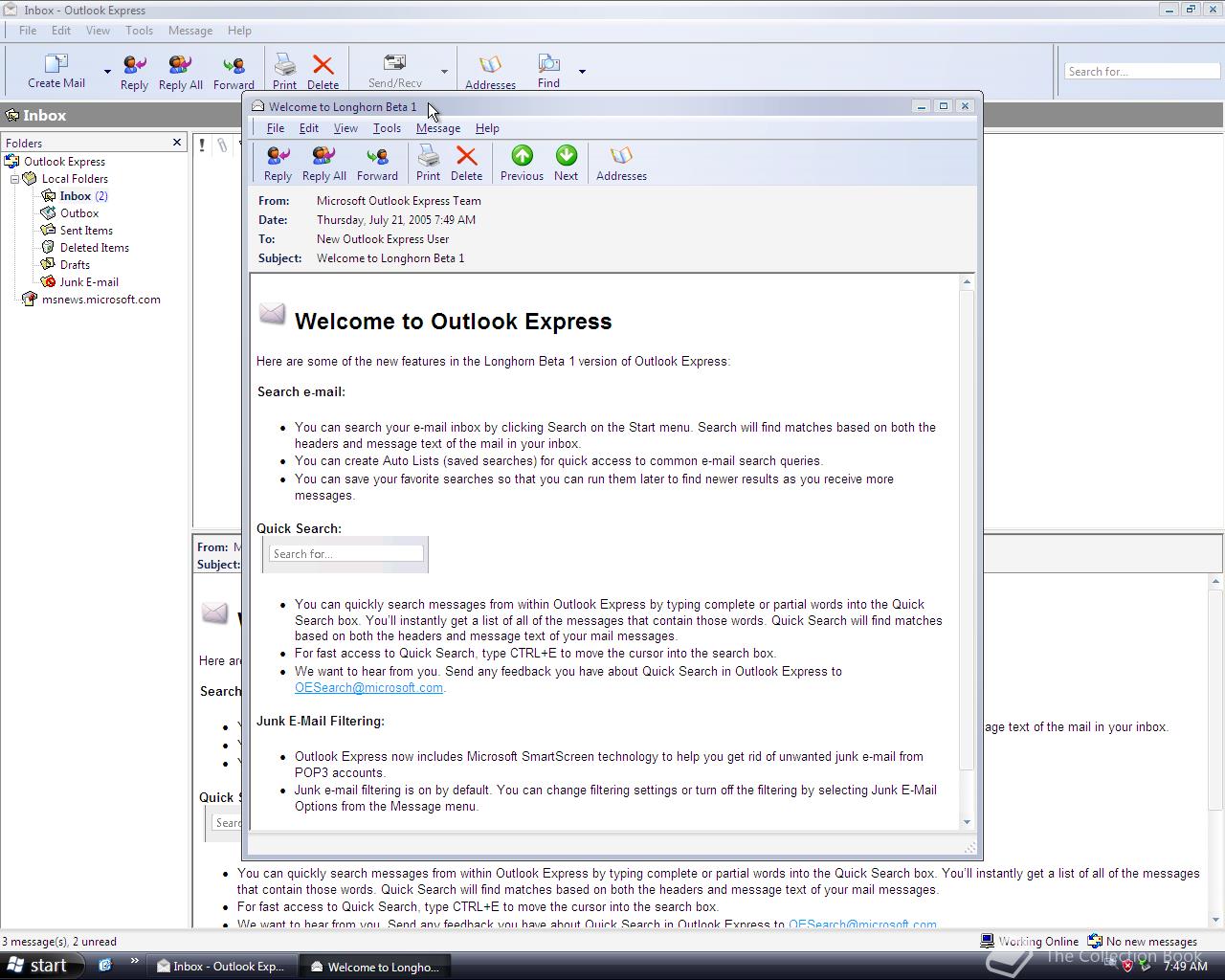The width and height of the screenshot is (1225, 980).
Task: Go to Next message
Action: pyautogui.click(x=566, y=163)
